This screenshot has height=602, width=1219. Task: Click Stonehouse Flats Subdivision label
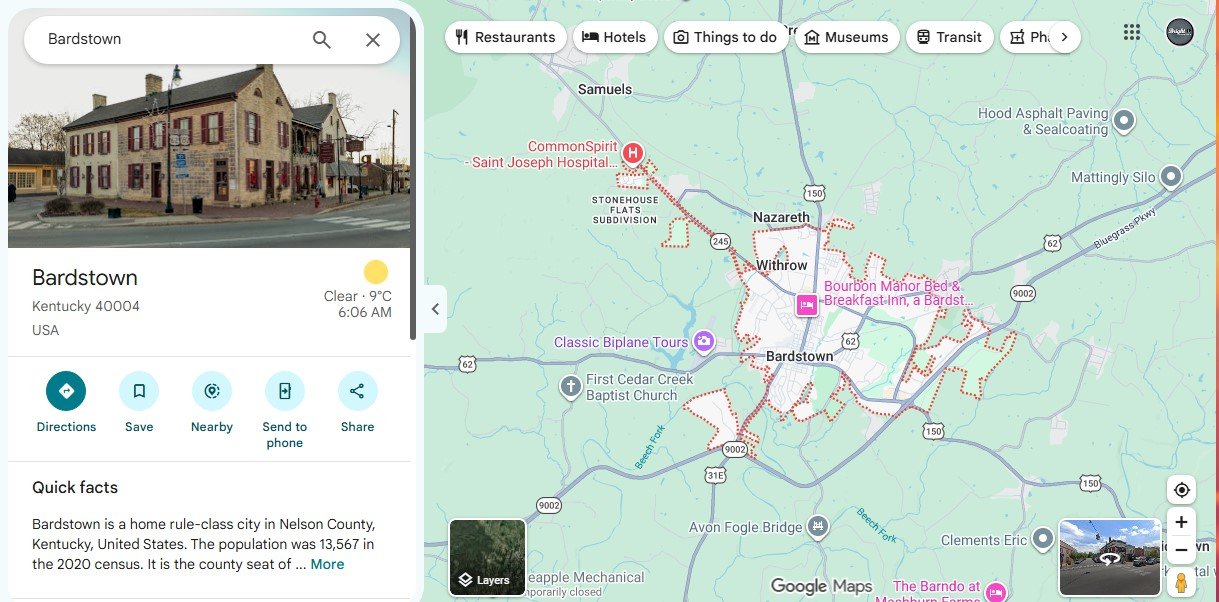(625, 209)
